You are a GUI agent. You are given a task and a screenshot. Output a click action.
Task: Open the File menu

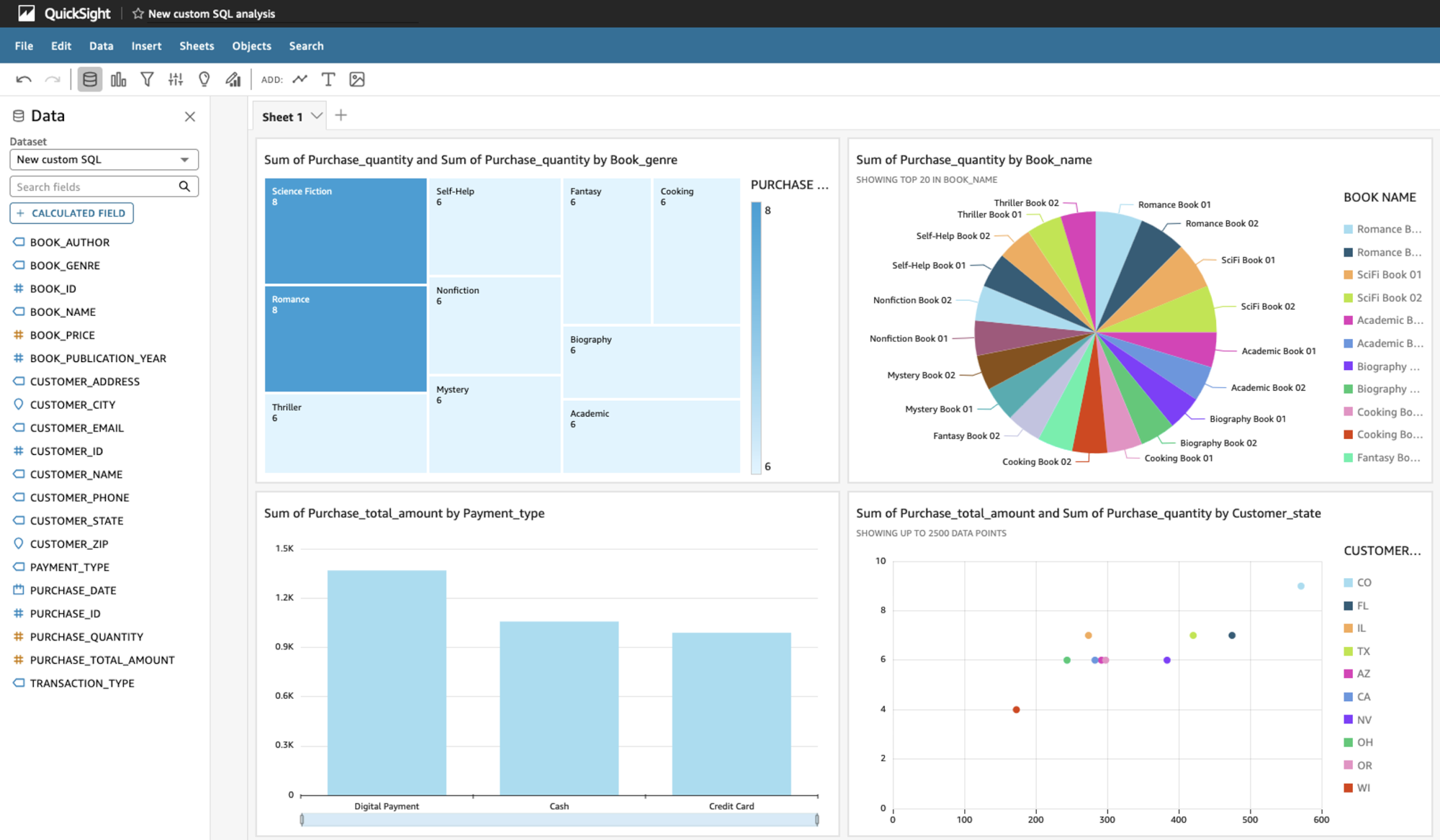point(23,45)
